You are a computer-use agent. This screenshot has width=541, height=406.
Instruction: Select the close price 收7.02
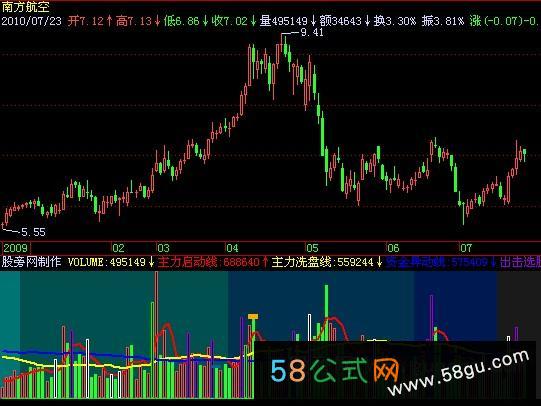(x=229, y=21)
